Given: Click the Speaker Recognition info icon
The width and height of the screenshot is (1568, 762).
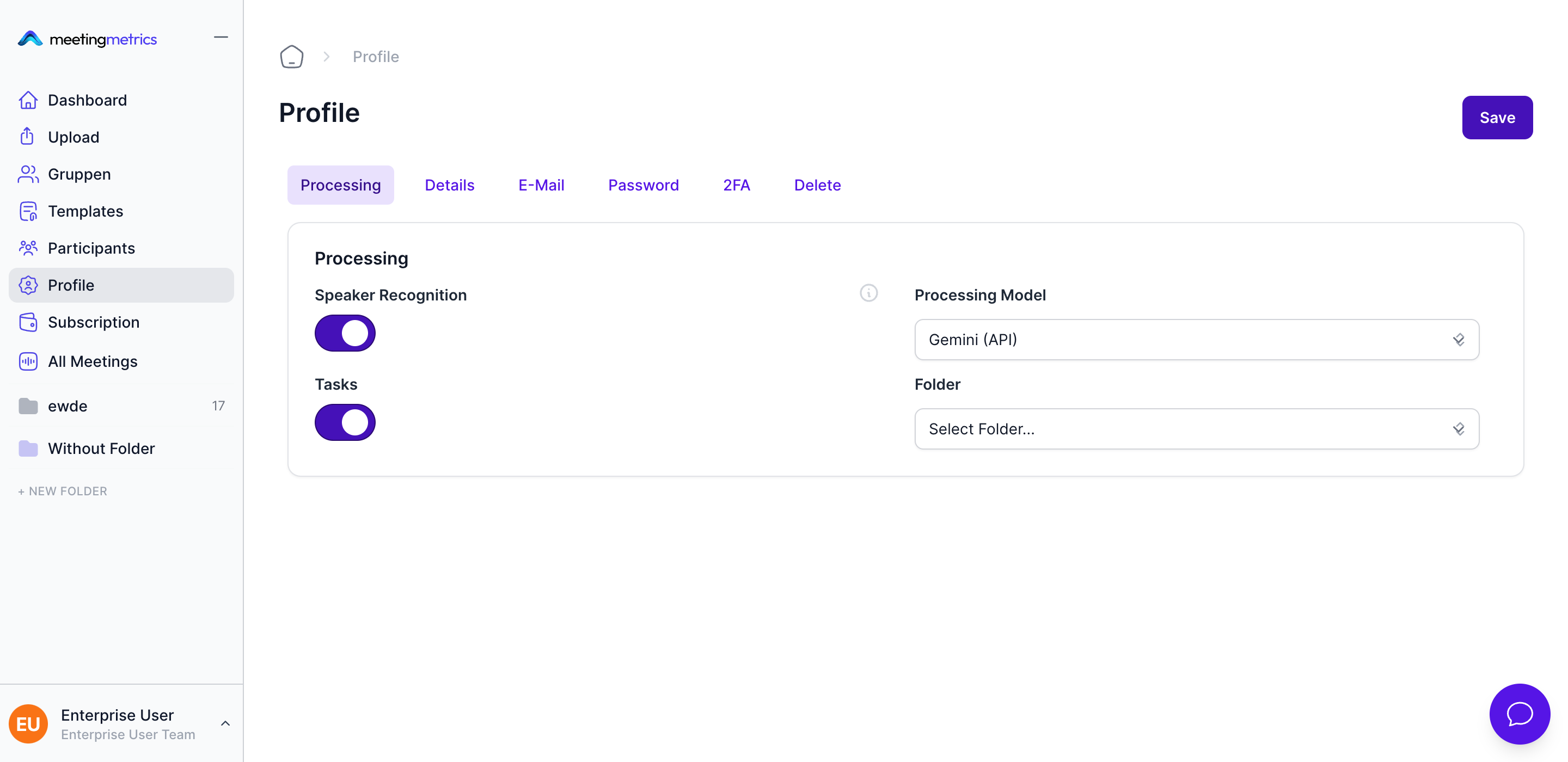Looking at the screenshot, I should point(868,293).
